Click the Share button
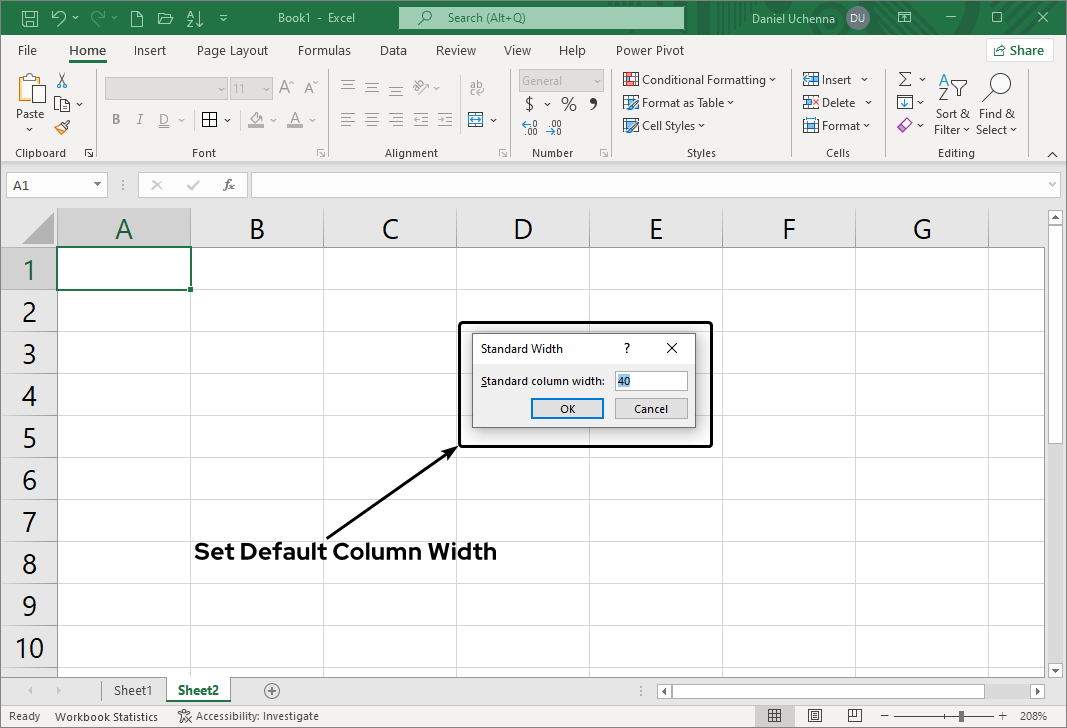The height and width of the screenshot is (728, 1067). [1019, 49]
